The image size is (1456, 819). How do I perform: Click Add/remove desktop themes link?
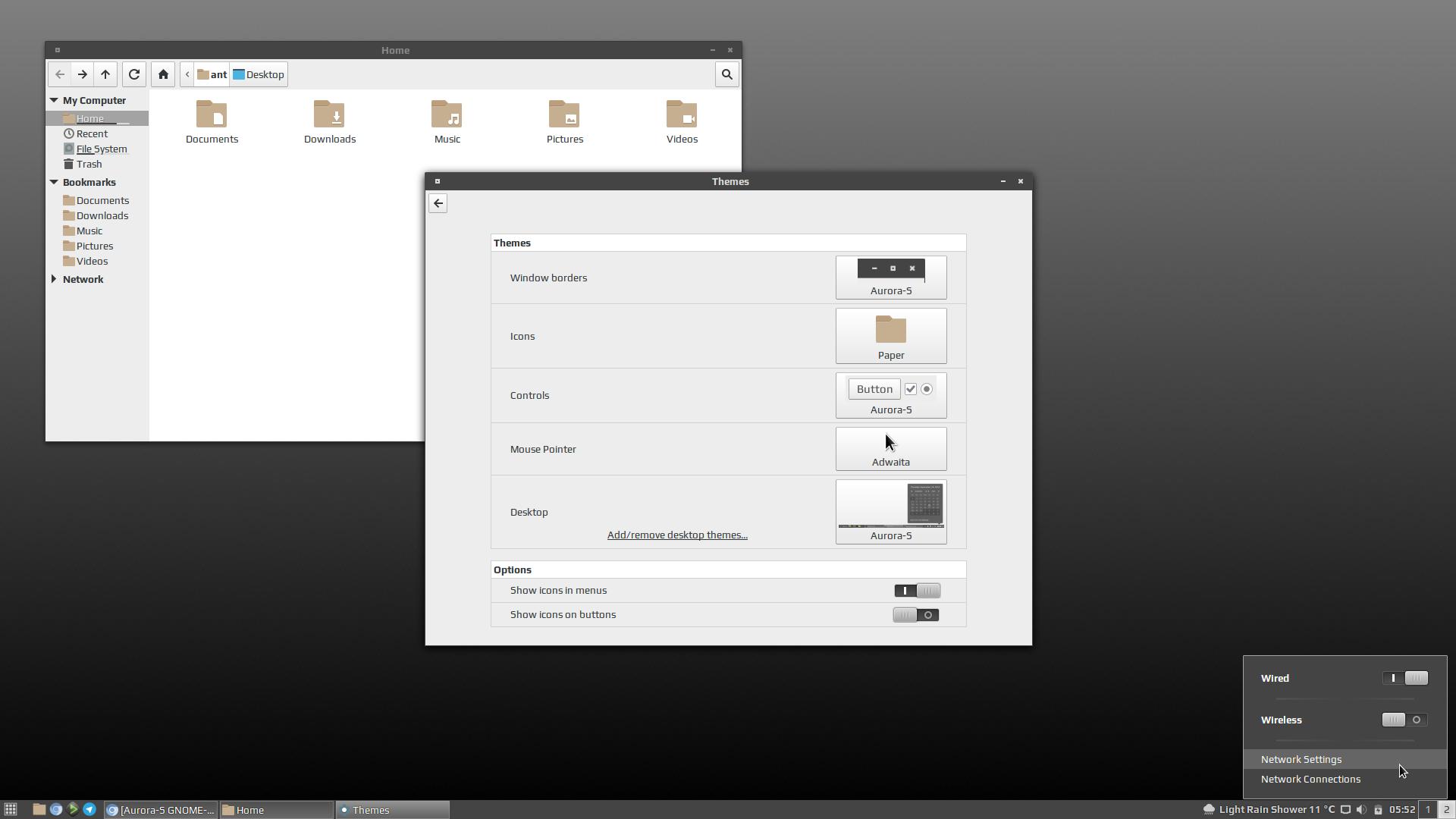[677, 535]
